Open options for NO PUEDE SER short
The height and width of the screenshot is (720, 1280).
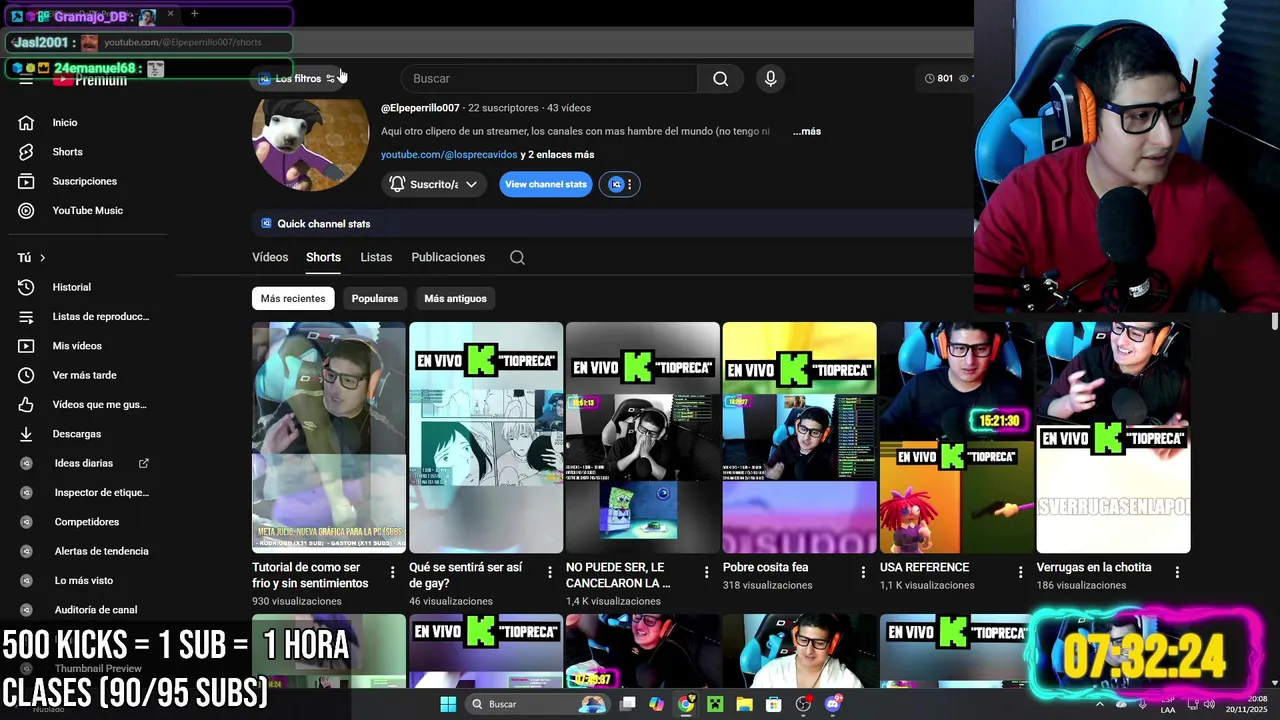[706, 572]
